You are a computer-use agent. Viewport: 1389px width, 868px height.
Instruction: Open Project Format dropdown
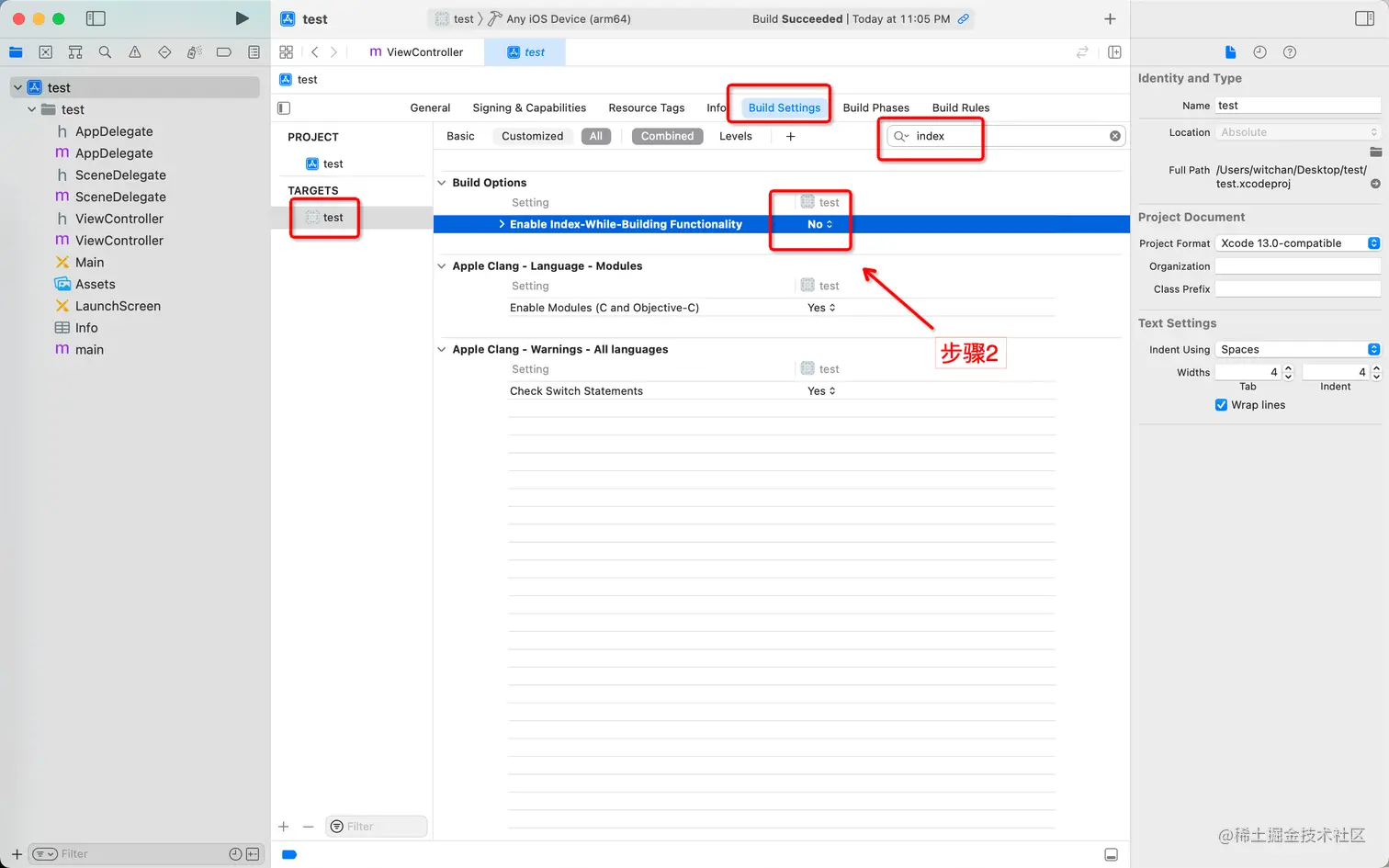(1298, 243)
